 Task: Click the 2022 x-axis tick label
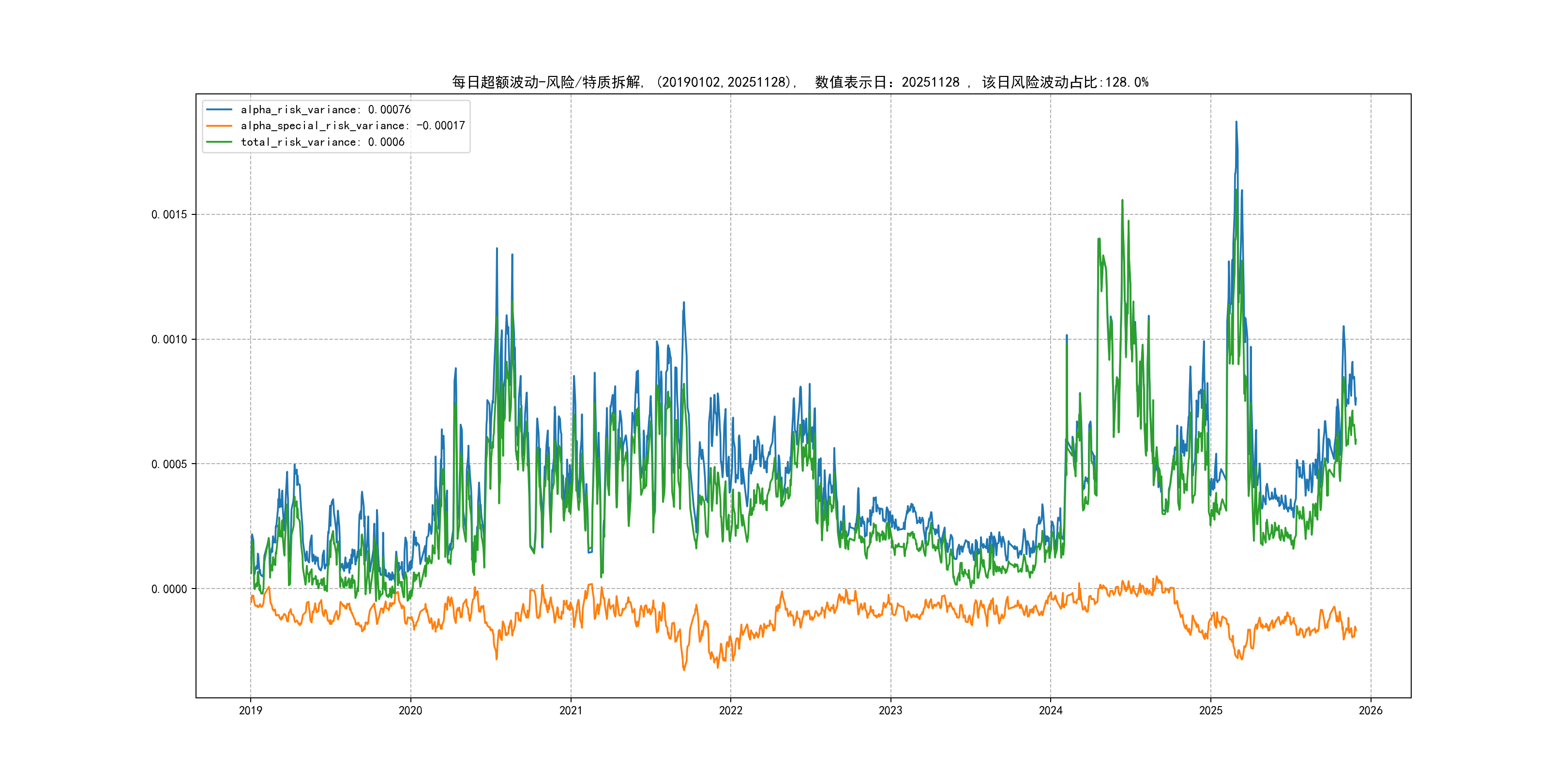point(730,710)
